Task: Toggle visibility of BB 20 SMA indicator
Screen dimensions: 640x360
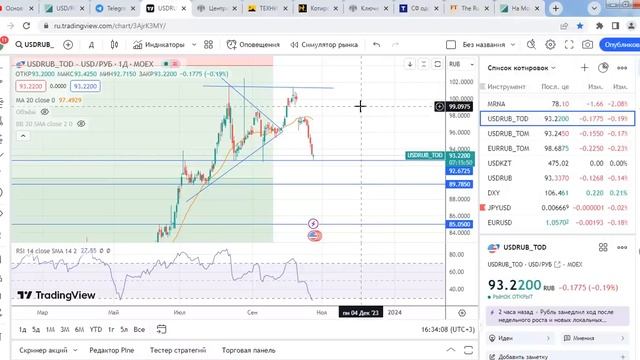Action: click(81, 124)
